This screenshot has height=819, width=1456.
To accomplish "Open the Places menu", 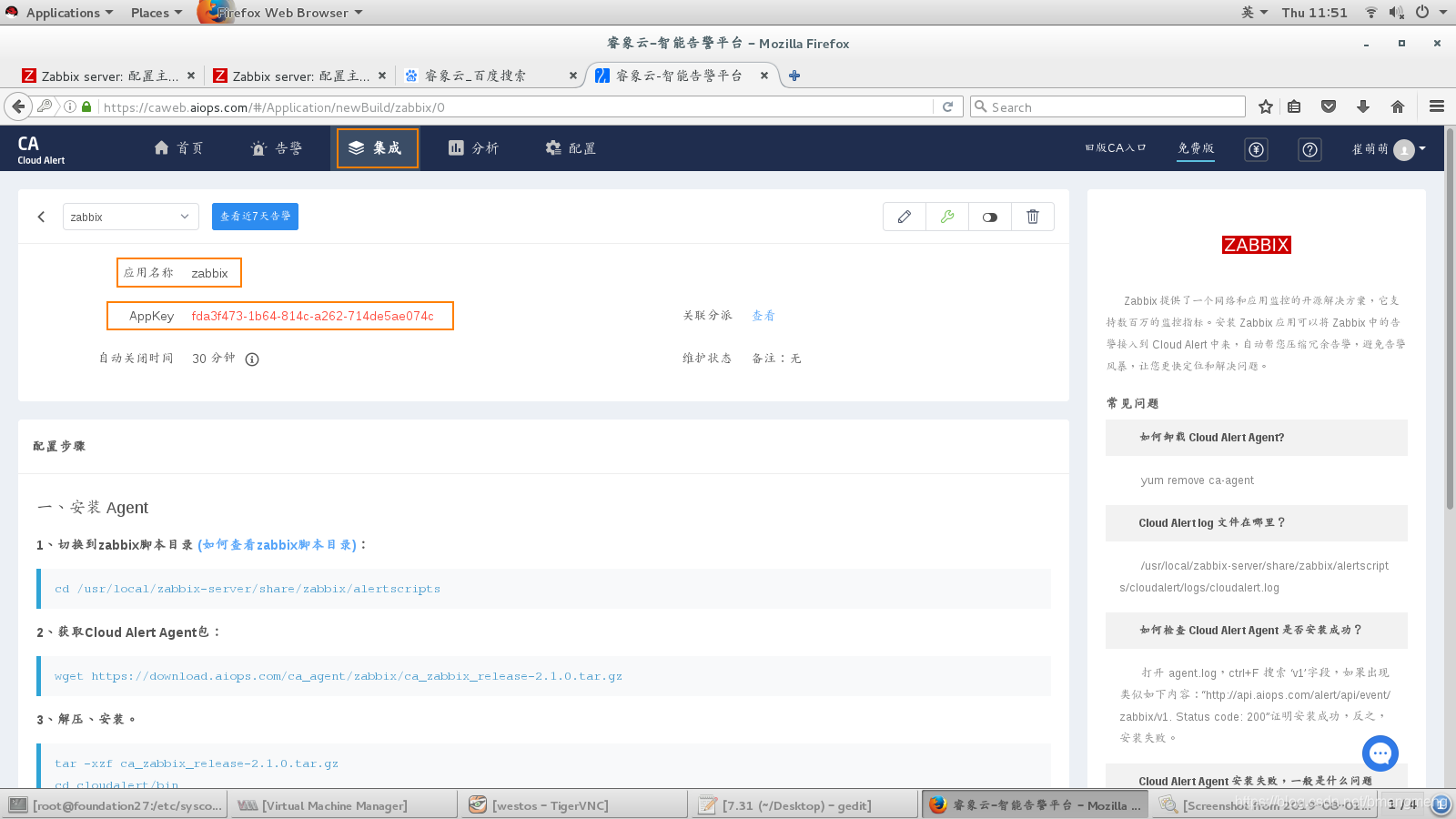I will [156, 13].
